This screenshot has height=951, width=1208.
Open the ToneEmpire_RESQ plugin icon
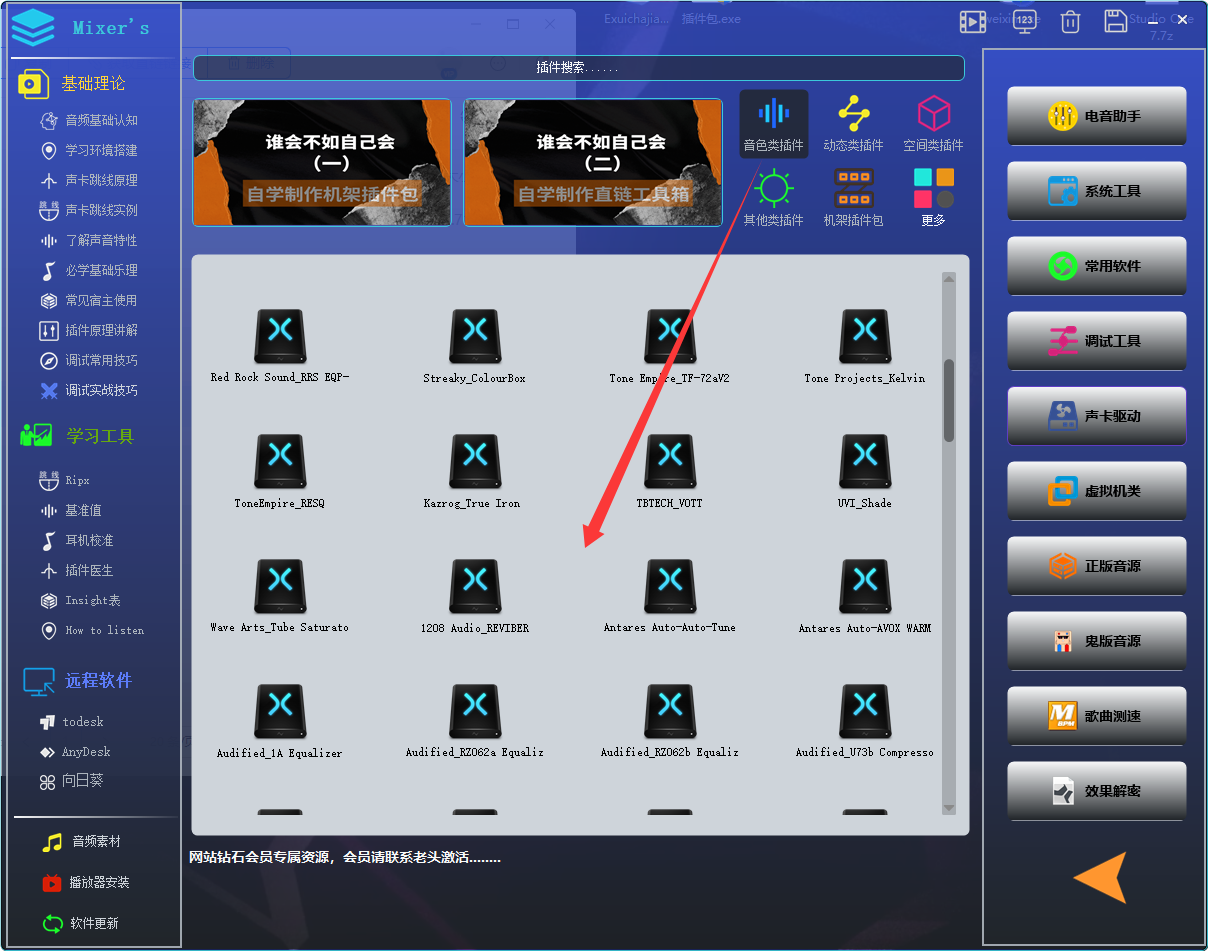(x=280, y=461)
